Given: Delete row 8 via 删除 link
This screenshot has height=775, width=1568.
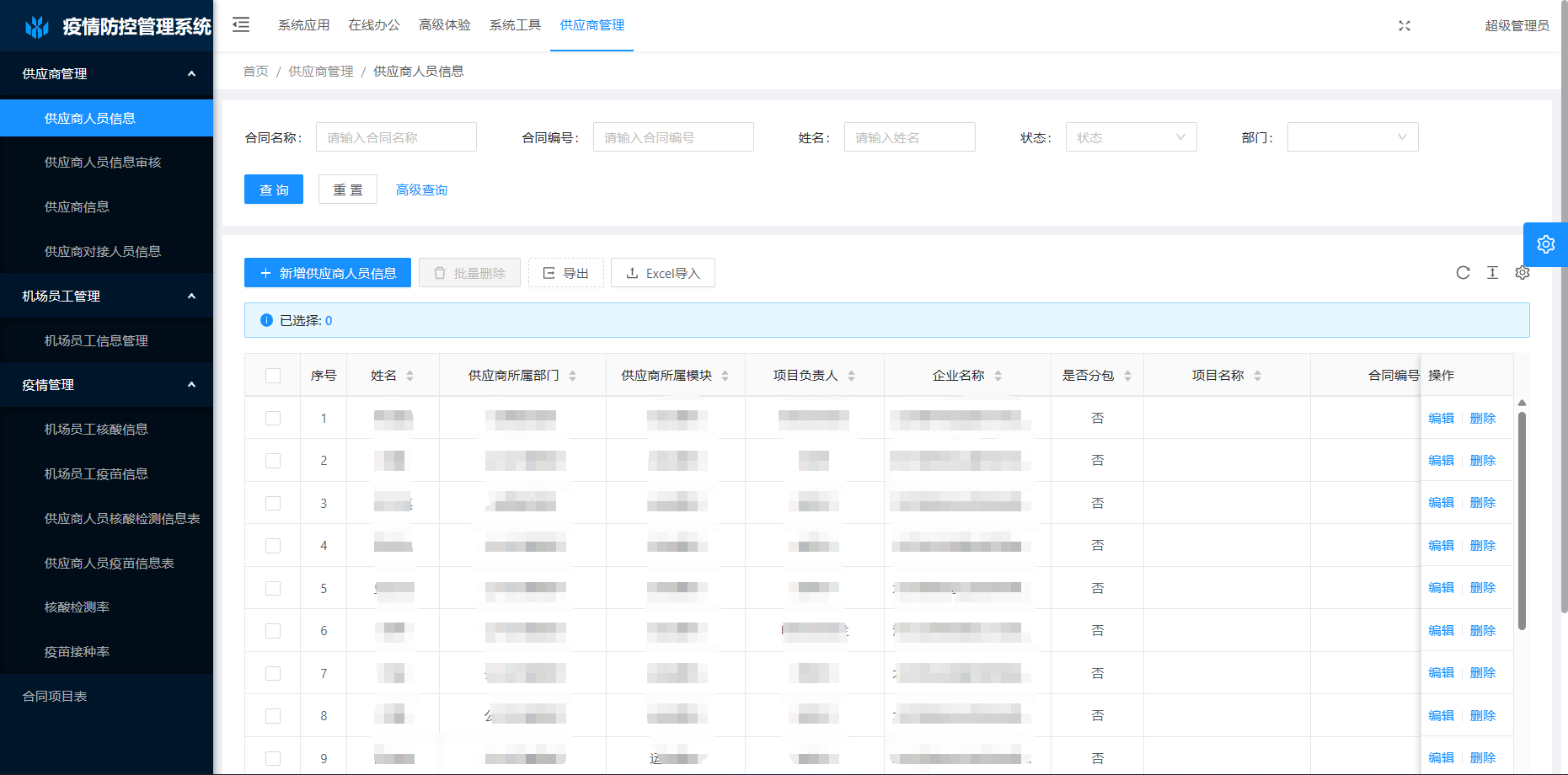Looking at the screenshot, I should tap(1483, 716).
